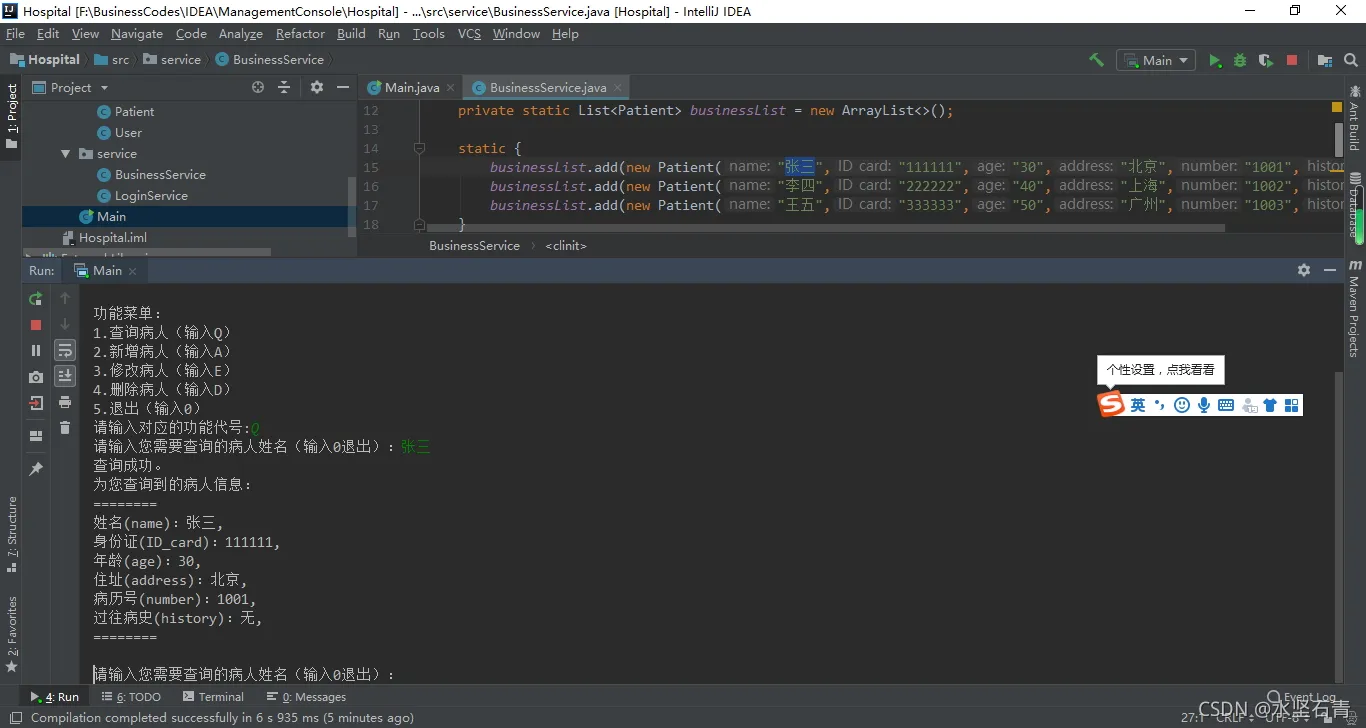Dump threads using the camera icon
Image resolution: width=1366 pixels, height=728 pixels.
(x=36, y=377)
